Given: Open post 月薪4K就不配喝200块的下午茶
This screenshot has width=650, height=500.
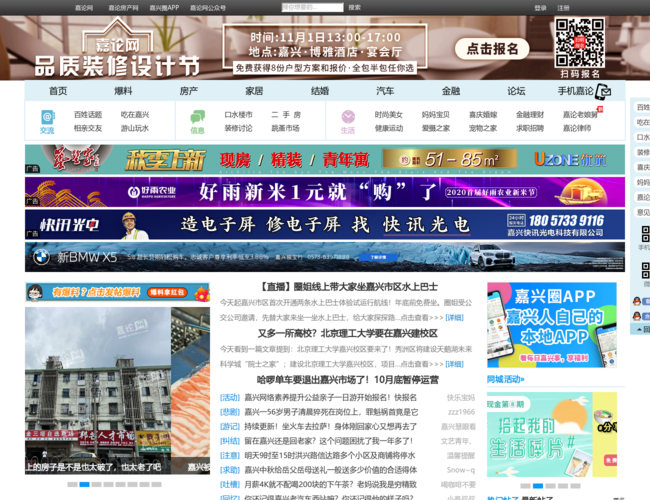Looking at the screenshot, I should (330, 485).
